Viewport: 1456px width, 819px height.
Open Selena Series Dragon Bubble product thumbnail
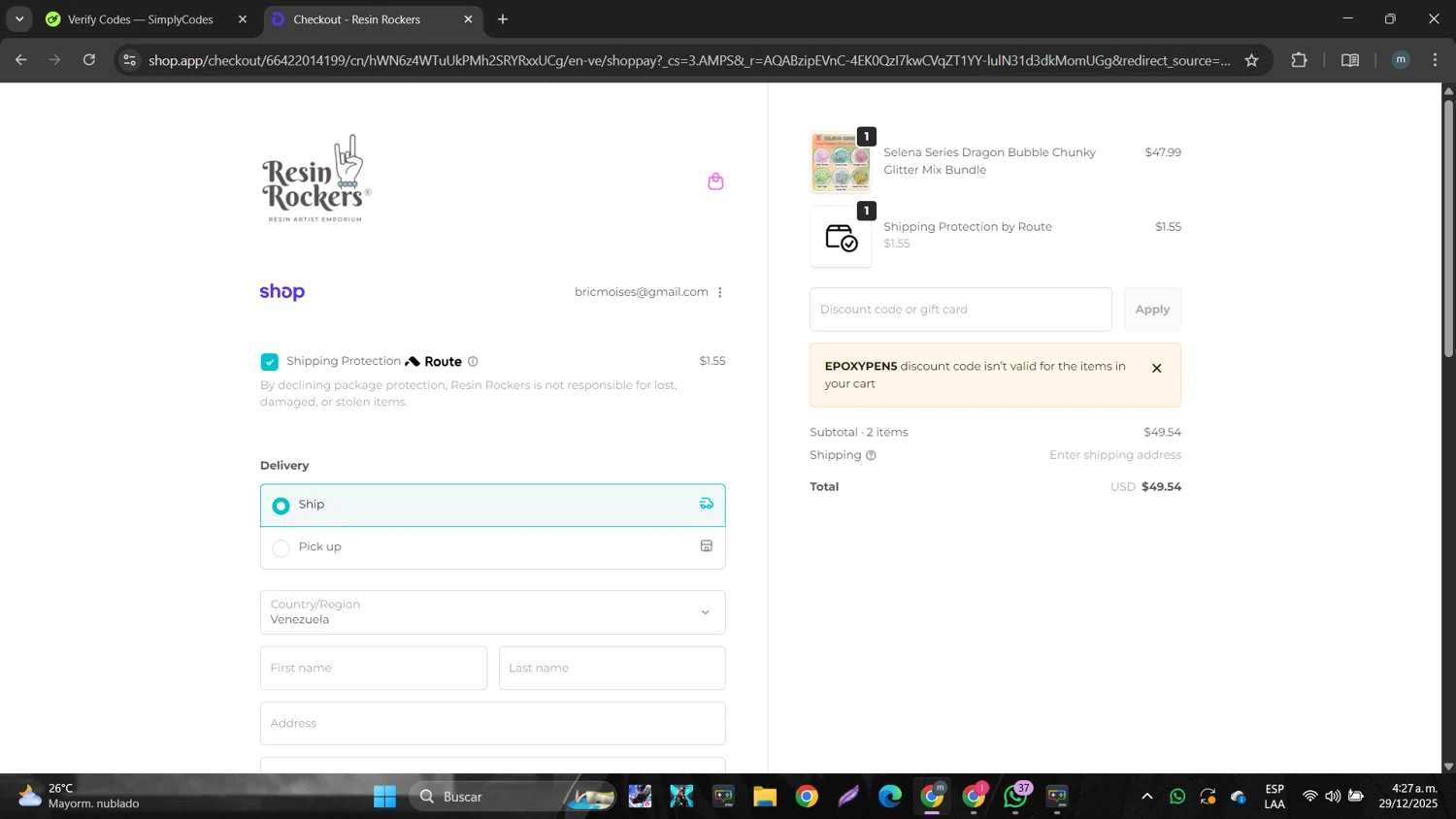841,162
